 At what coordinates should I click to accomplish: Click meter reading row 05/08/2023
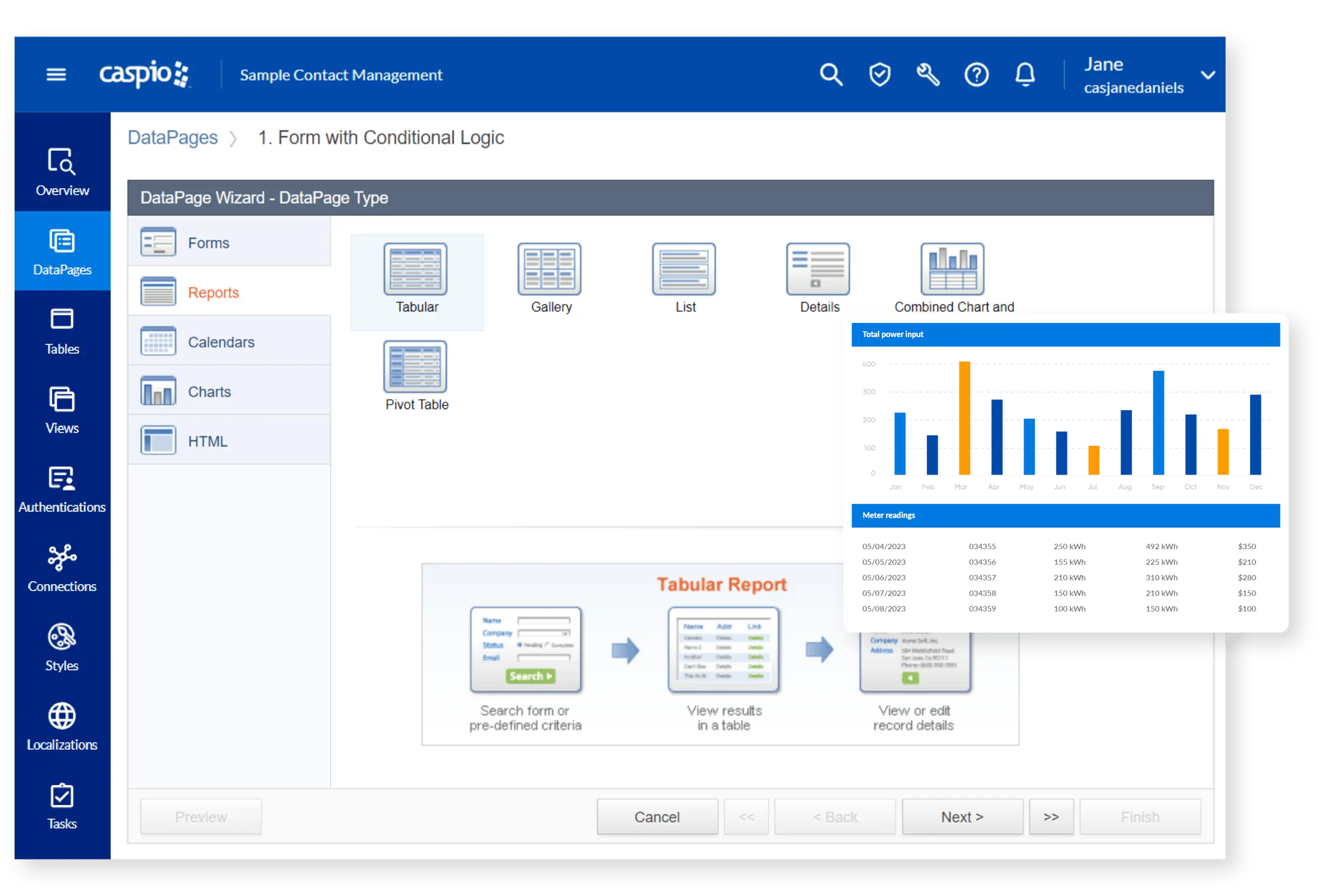click(1059, 608)
